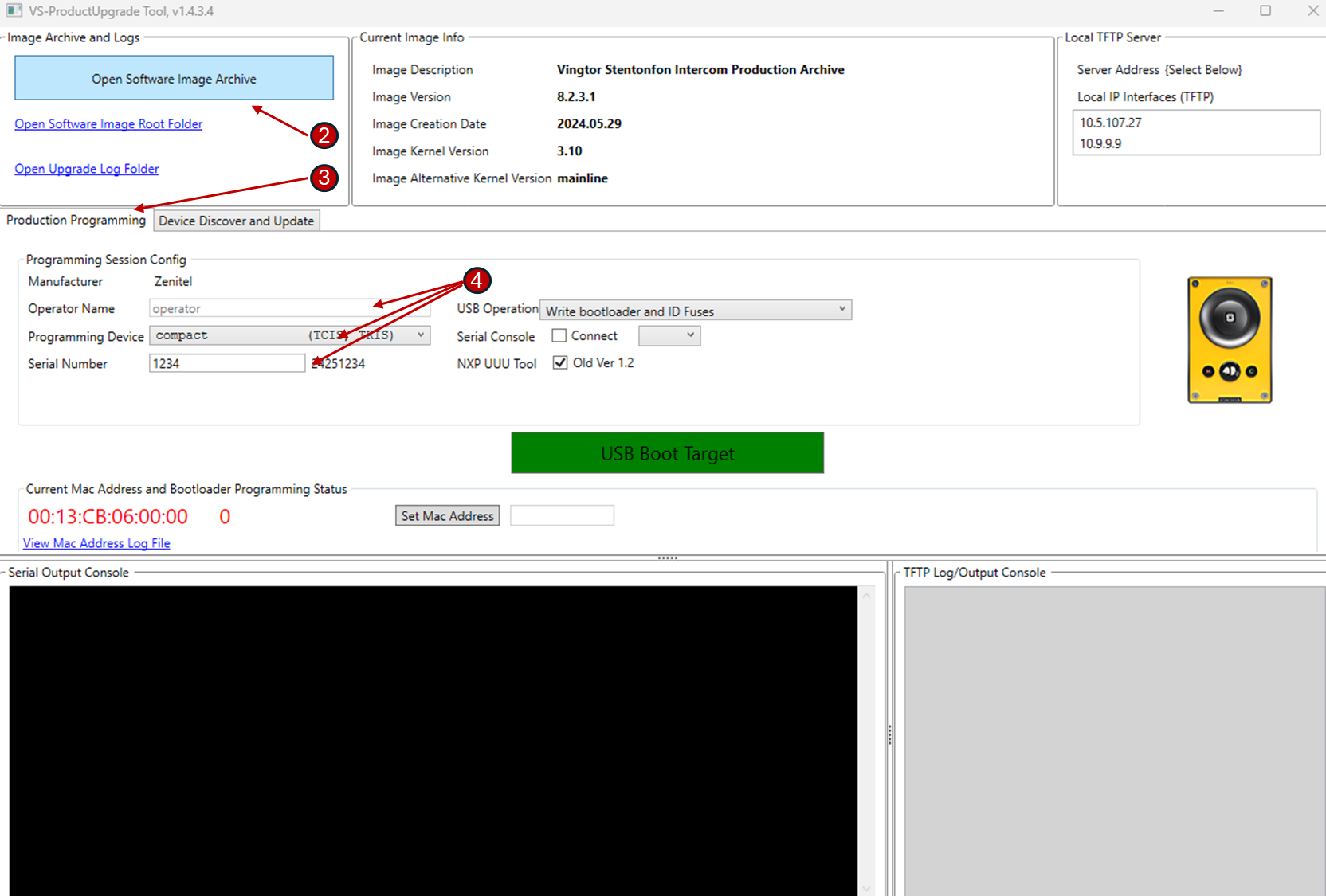Click the Serial Number input field

tap(226, 364)
